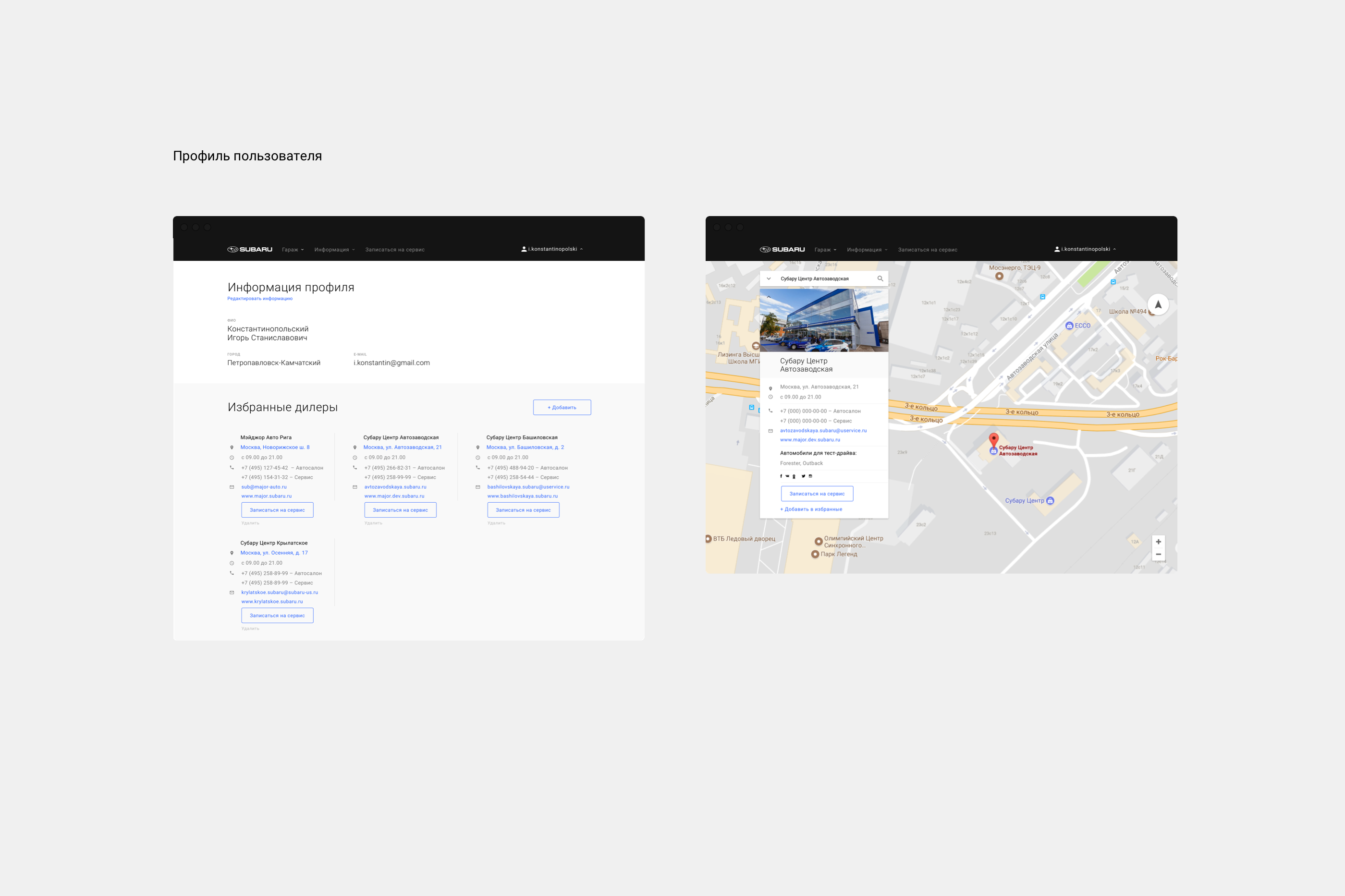Expand dealer dropdown chevron in map search bar
Screen dimensions: 1345x896
(x=769, y=279)
